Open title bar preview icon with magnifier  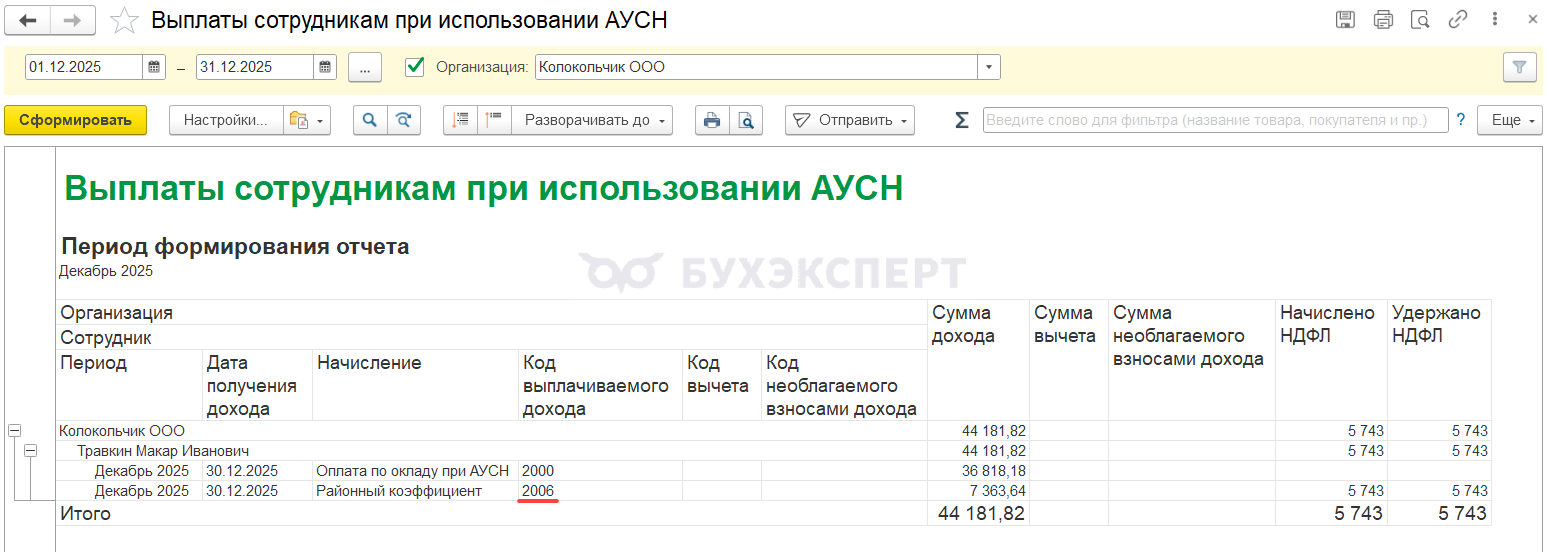1420,19
